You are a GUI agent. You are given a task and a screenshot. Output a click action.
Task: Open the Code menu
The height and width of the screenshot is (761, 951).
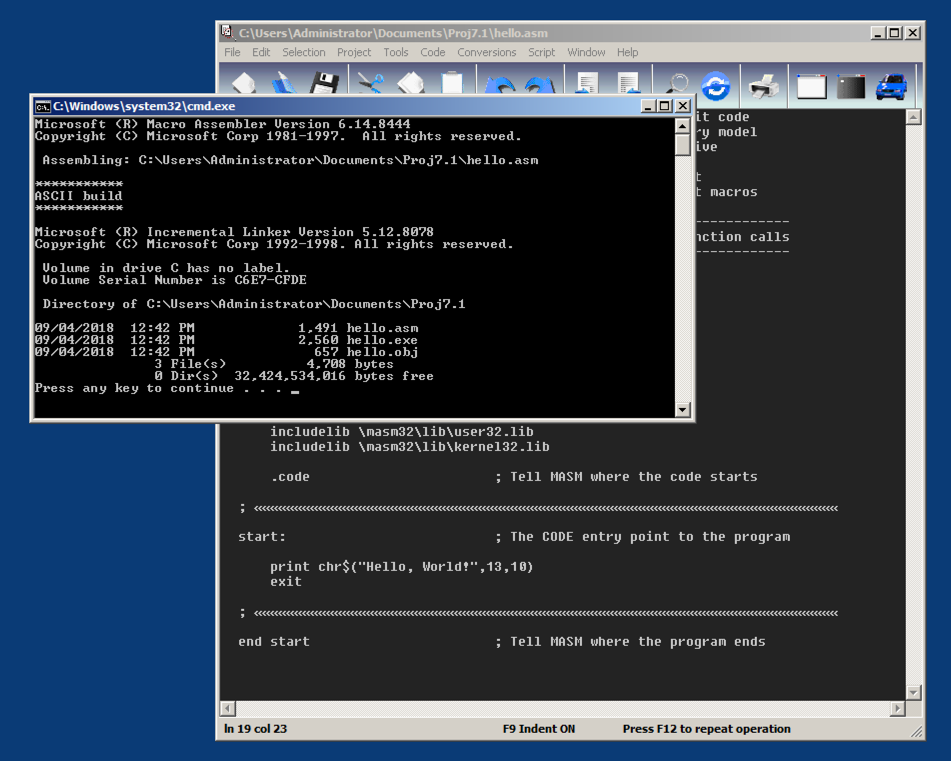click(x=432, y=52)
